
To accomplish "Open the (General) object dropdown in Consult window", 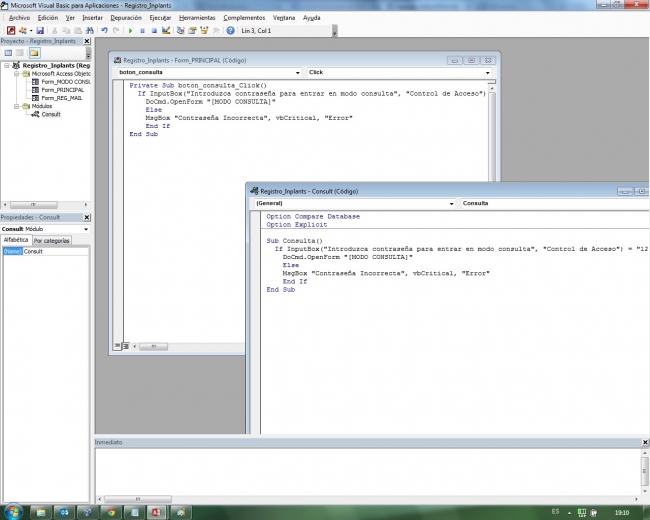I will click(451, 204).
